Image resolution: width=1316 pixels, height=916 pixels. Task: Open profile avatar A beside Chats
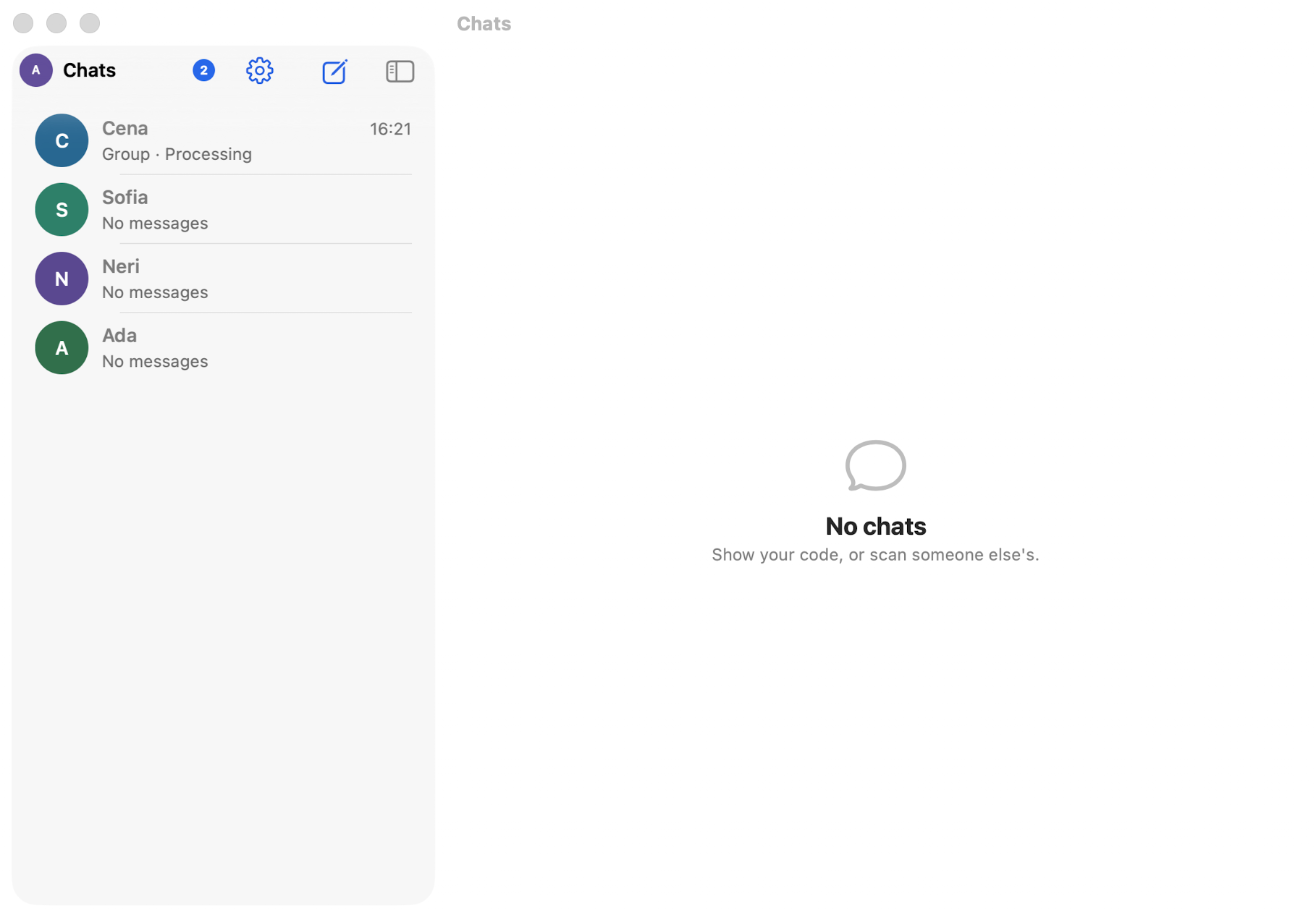[35, 70]
